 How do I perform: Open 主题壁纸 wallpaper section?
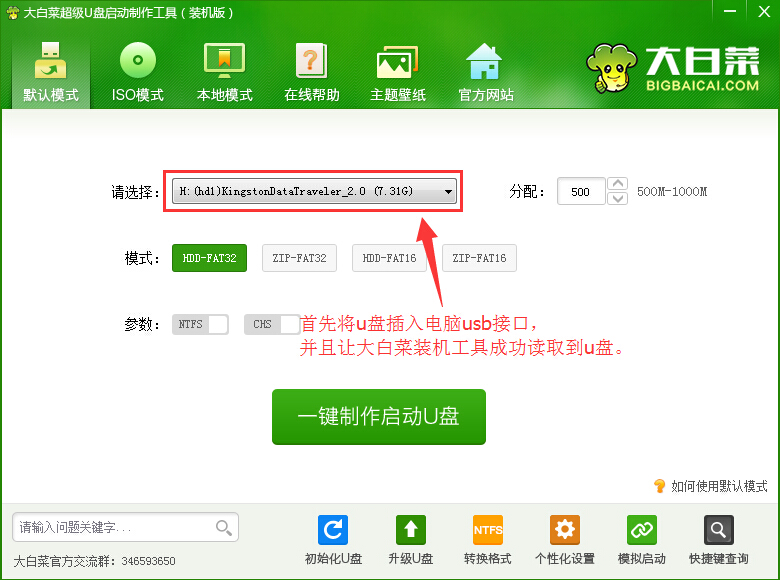[x=398, y=72]
